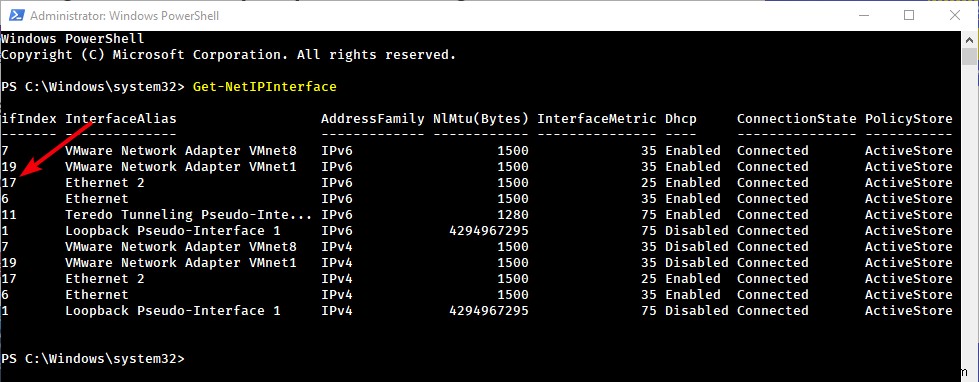The height and width of the screenshot is (382, 979).
Task: Click the Dhcp column header
Action: [681, 119]
